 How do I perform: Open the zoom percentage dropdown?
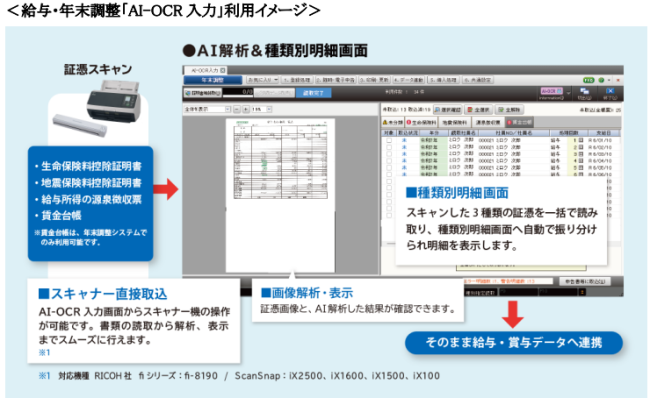click(262, 109)
